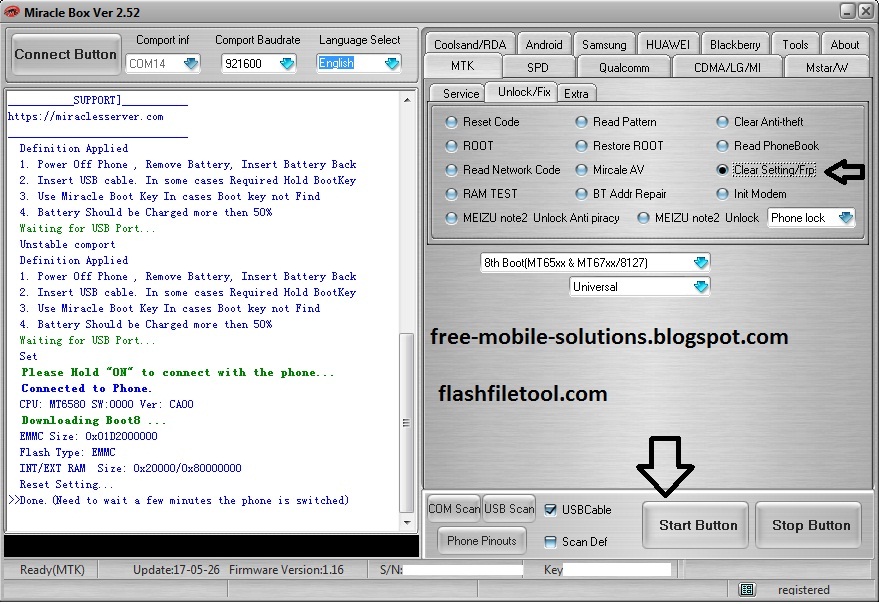Image resolution: width=879 pixels, height=604 pixels.
Task: Choose the Init Modem option
Action: [751, 193]
